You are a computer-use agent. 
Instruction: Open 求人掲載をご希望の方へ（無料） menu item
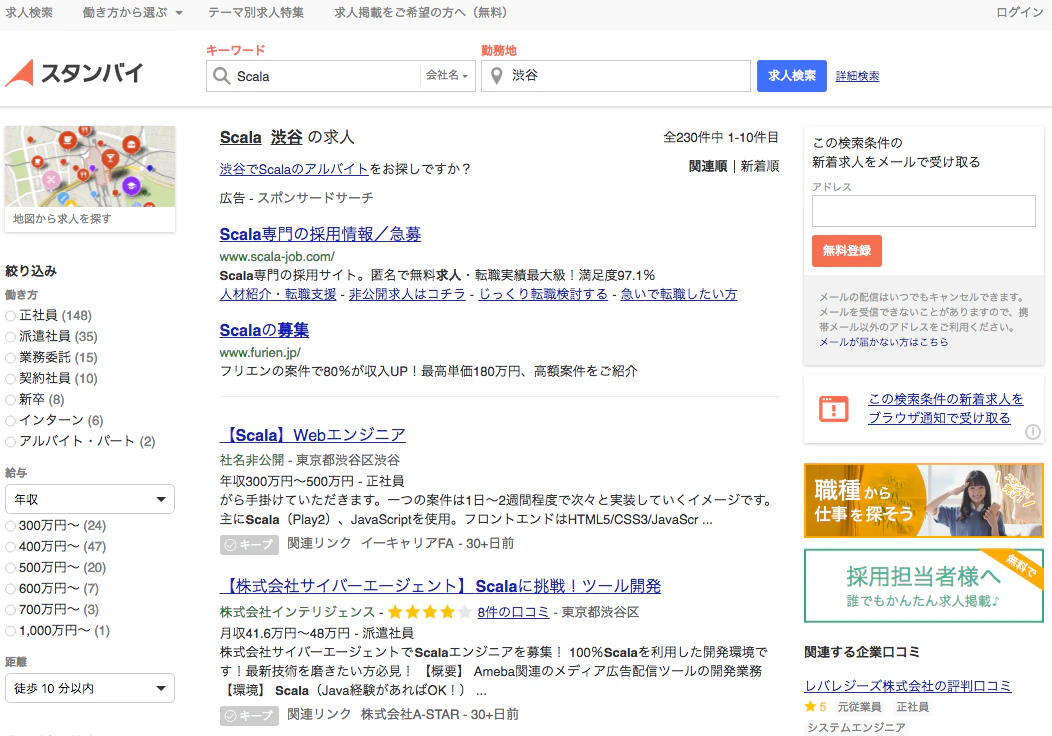[422, 13]
